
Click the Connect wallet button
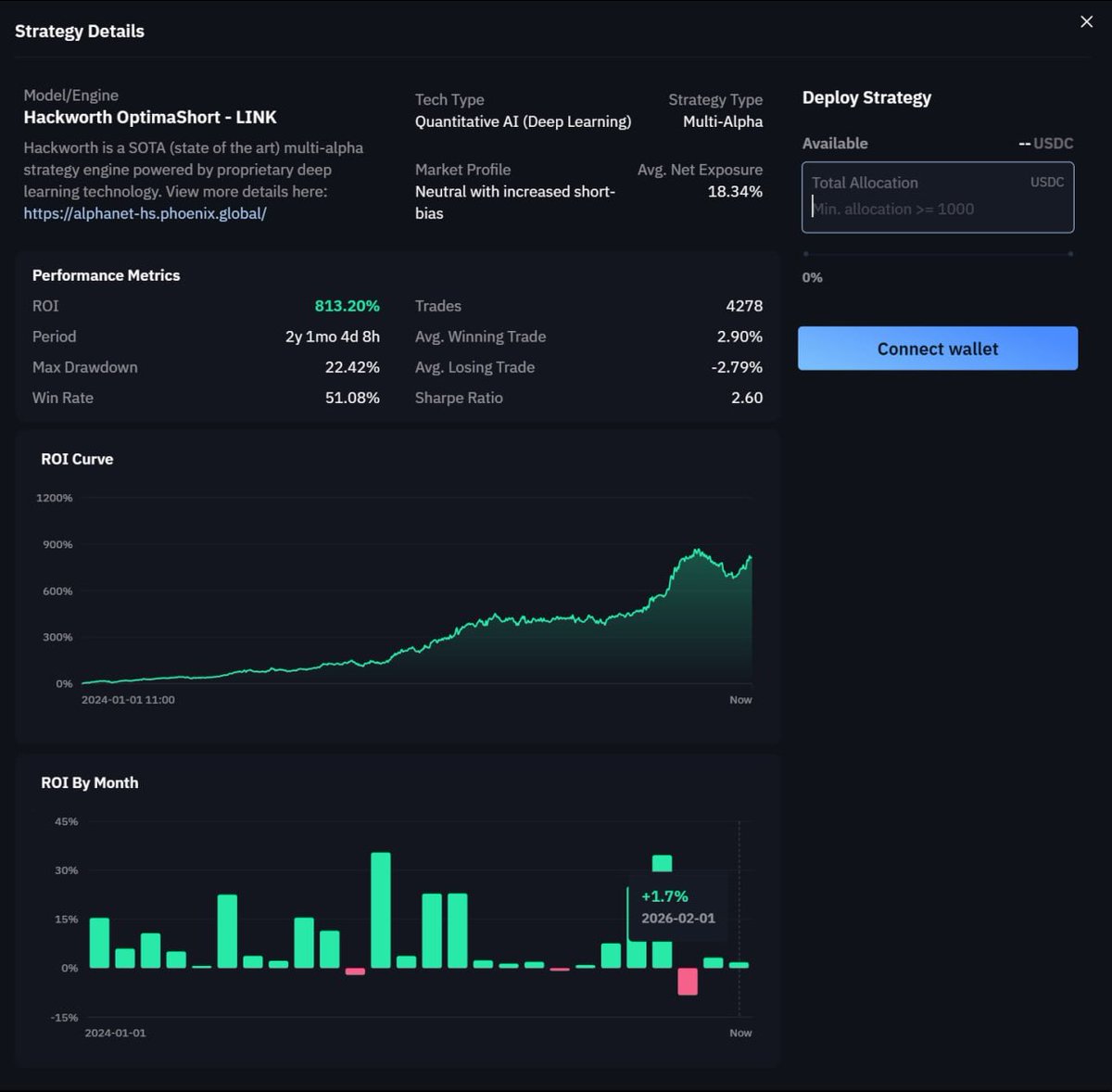pos(937,349)
